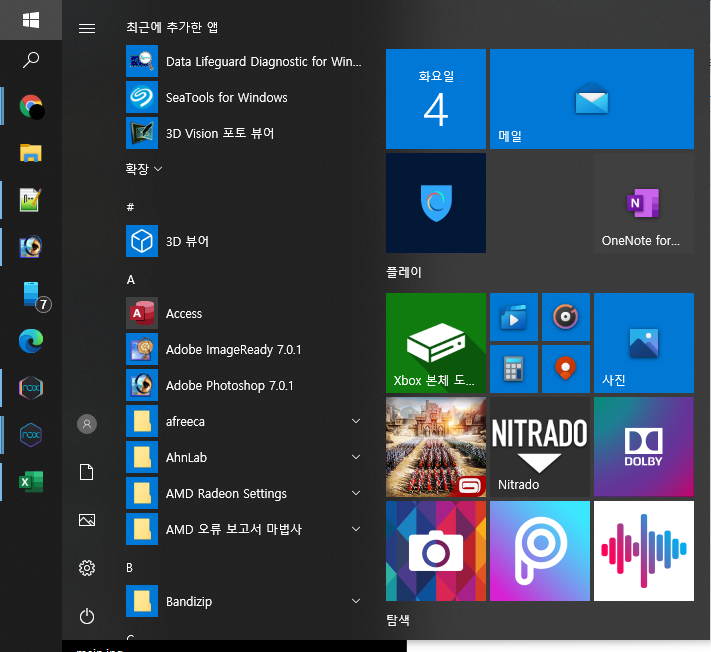Expand the Bandizip folder
This screenshot has height=652, width=711.
click(x=244, y=601)
